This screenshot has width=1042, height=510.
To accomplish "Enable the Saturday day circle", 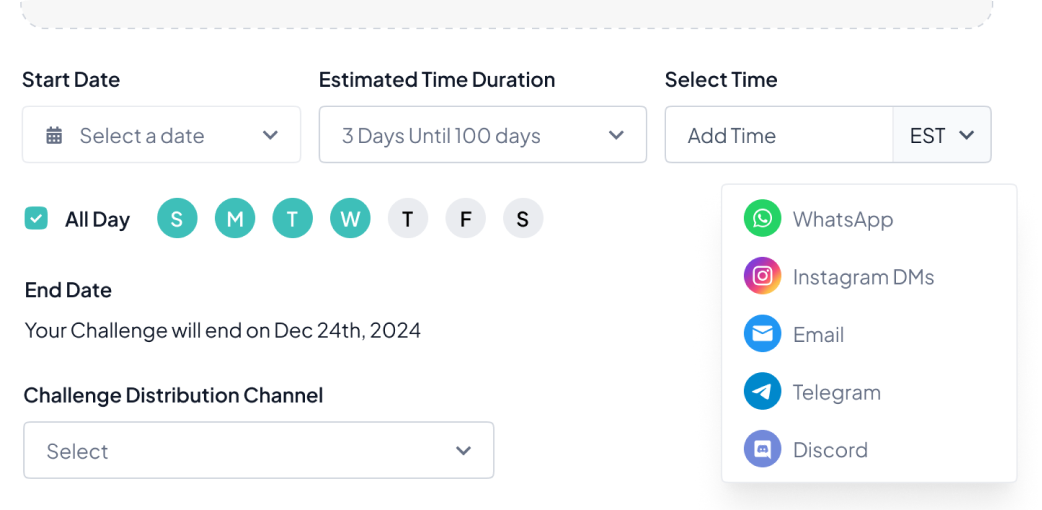I will click(x=523, y=219).
